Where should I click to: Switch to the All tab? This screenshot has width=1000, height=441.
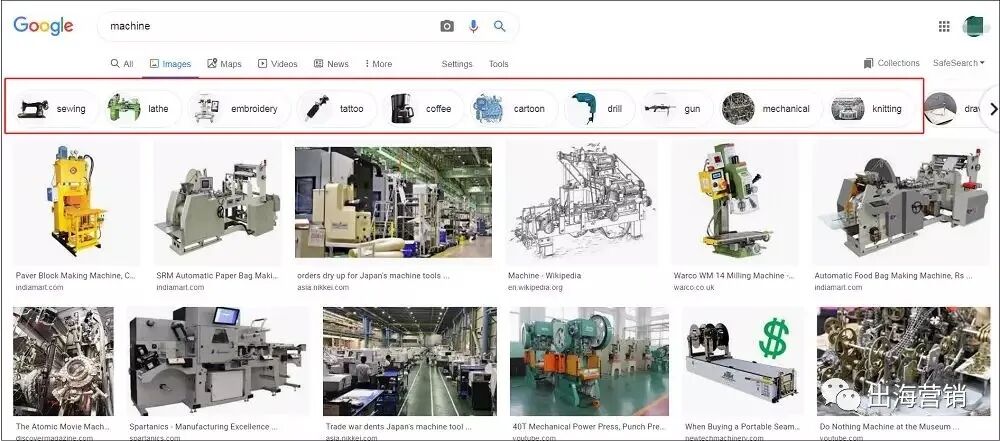click(122, 64)
